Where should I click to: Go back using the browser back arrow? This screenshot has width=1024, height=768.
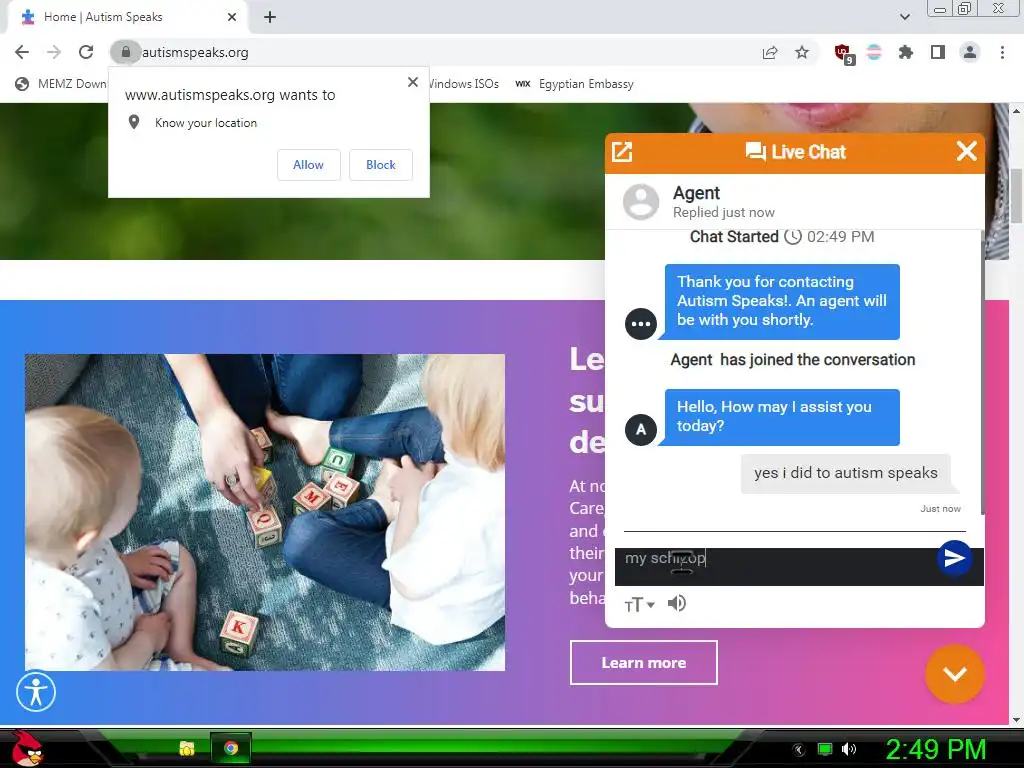pos(22,52)
